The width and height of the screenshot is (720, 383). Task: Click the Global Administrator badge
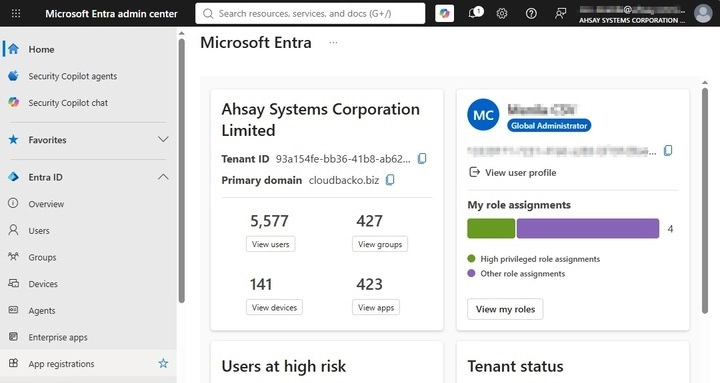[x=549, y=125]
